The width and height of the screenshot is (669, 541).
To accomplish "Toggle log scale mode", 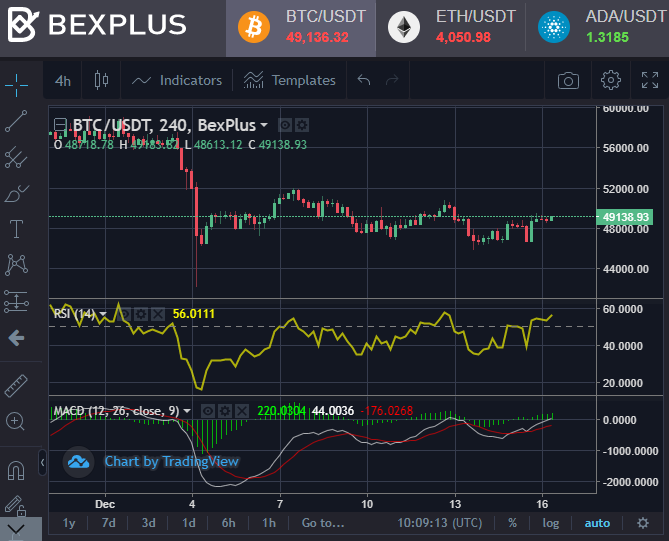I will pyautogui.click(x=551, y=523).
